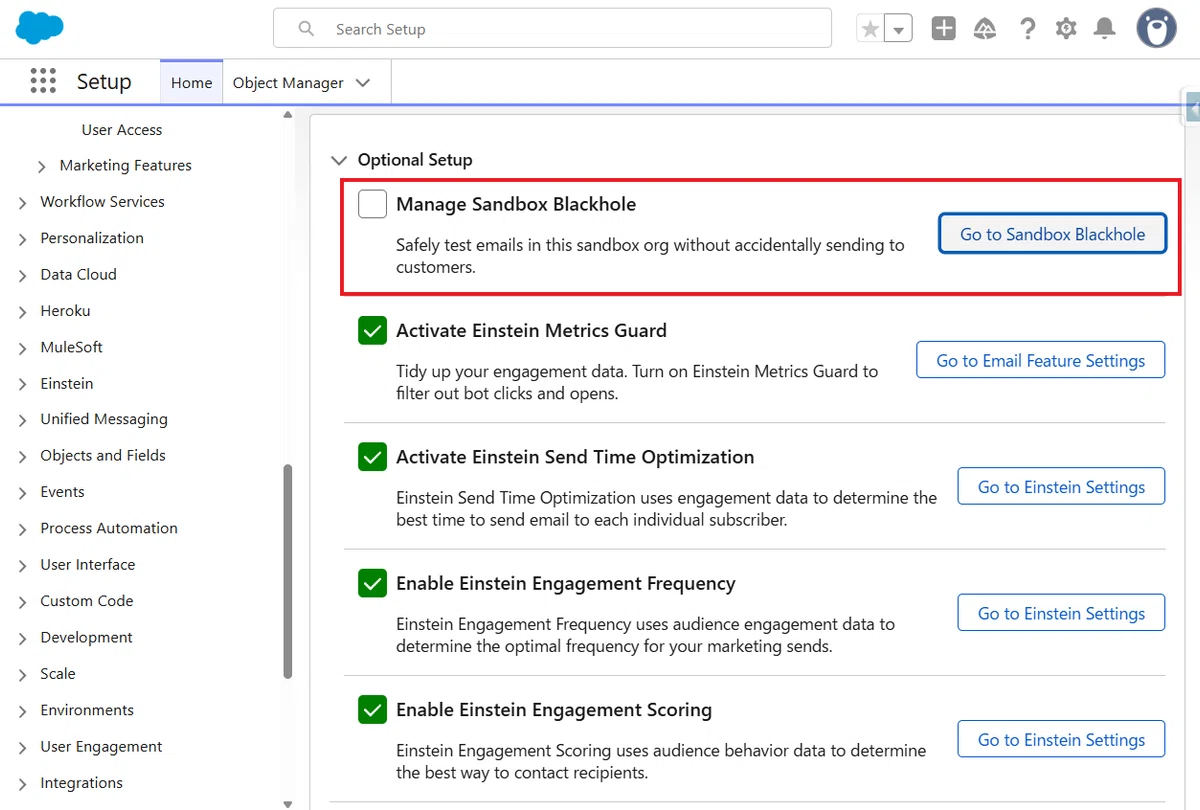Open the favorites list dropdown arrow
Screen dimensions: 1200x810
click(899, 29)
